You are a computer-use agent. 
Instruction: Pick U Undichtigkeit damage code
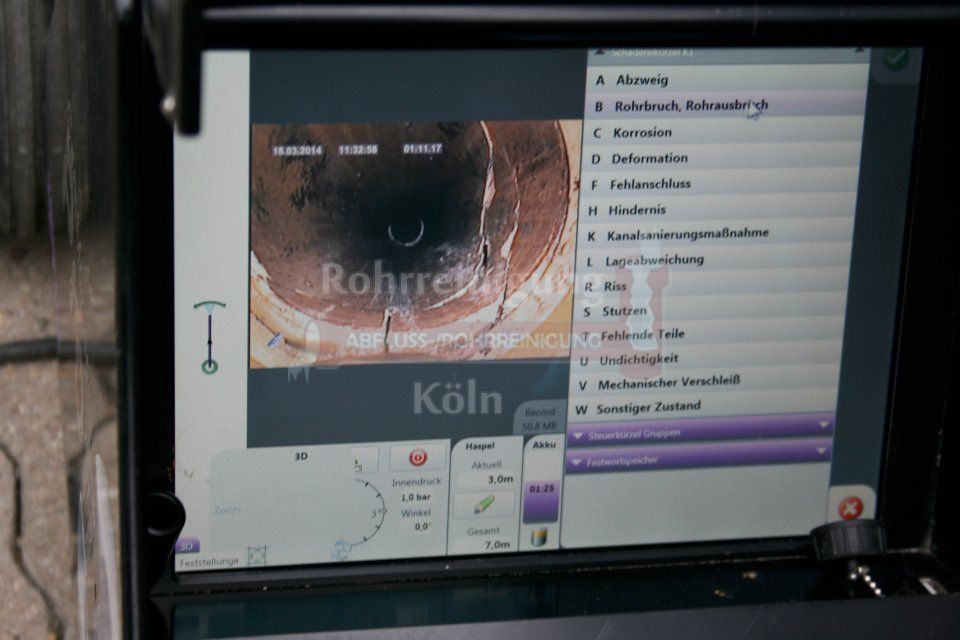[706, 360]
